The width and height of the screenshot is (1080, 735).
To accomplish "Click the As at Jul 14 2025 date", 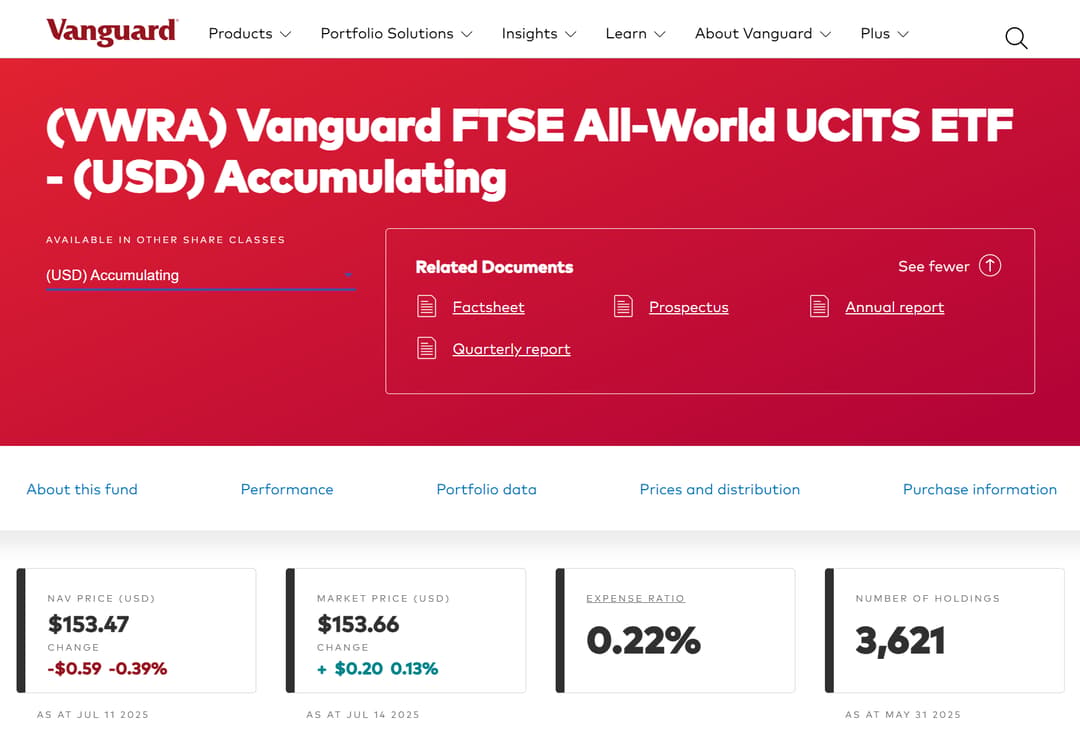I will click(x=363, y=715).
